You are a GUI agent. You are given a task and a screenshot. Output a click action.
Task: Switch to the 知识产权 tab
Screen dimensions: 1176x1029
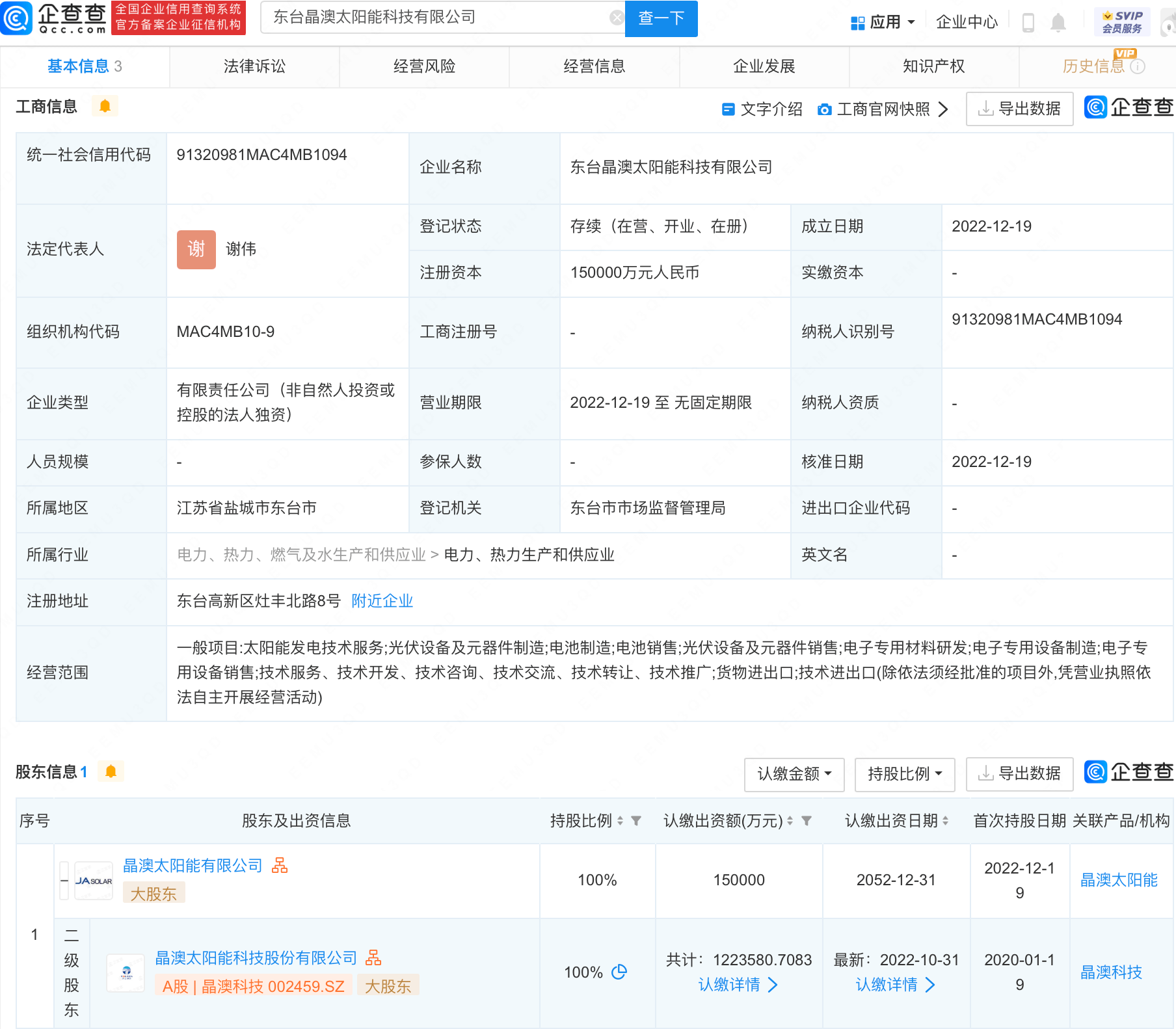[x=933, y=66]
